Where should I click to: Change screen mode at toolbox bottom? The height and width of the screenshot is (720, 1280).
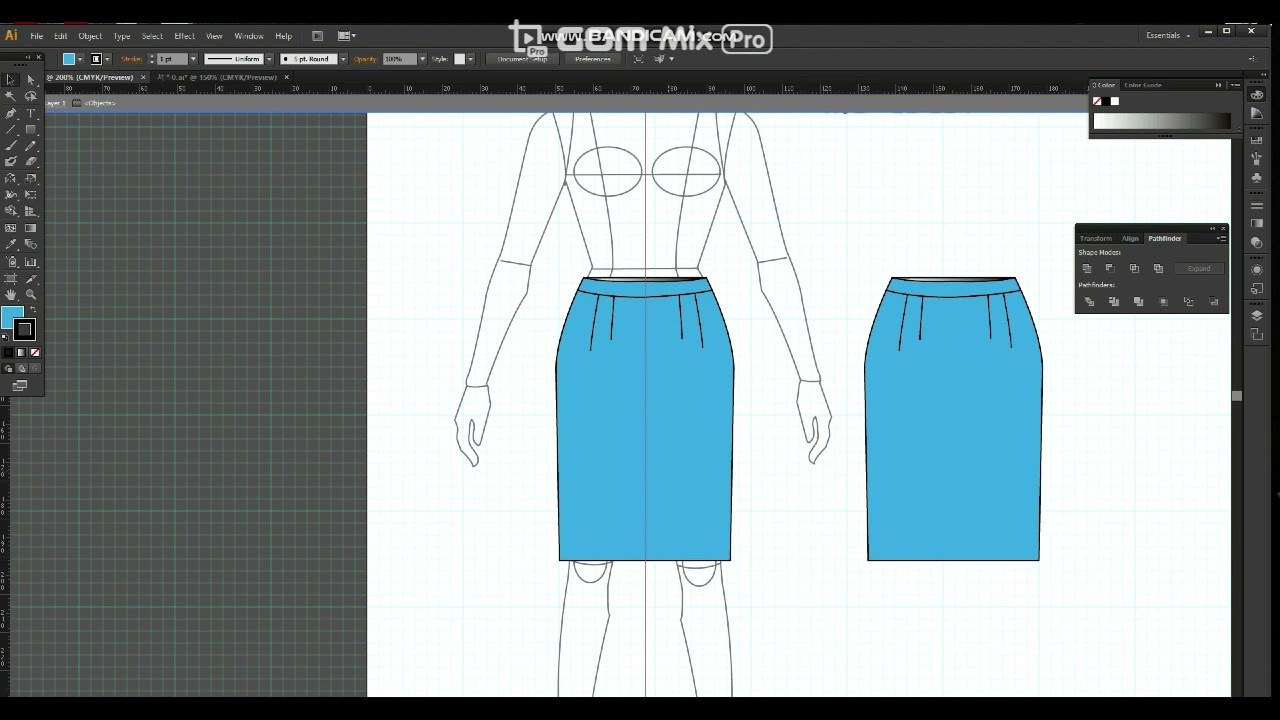(20, 384)
